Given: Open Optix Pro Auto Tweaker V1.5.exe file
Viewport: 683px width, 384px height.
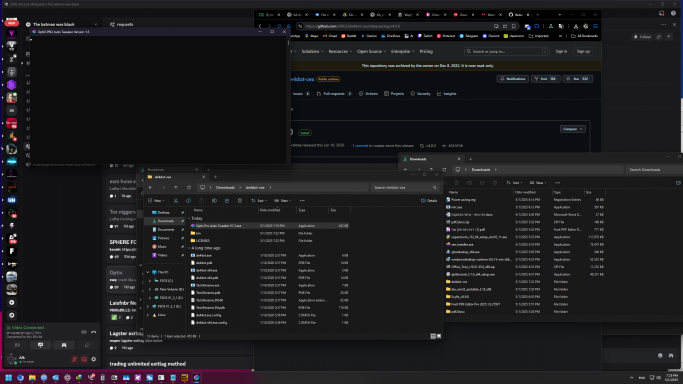Looking at the screenshot, I should [269, 226].
